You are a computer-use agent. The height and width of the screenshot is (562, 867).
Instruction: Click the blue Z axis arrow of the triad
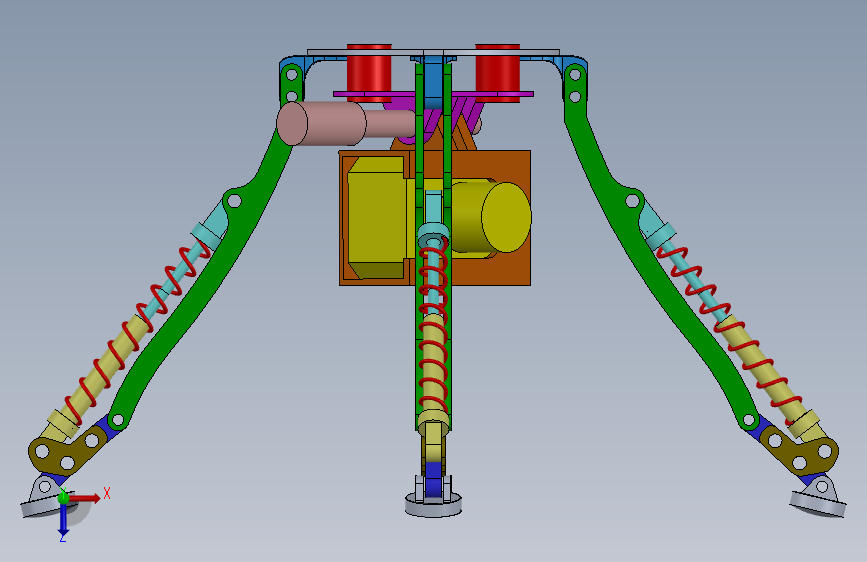click(x=63, y=519)
